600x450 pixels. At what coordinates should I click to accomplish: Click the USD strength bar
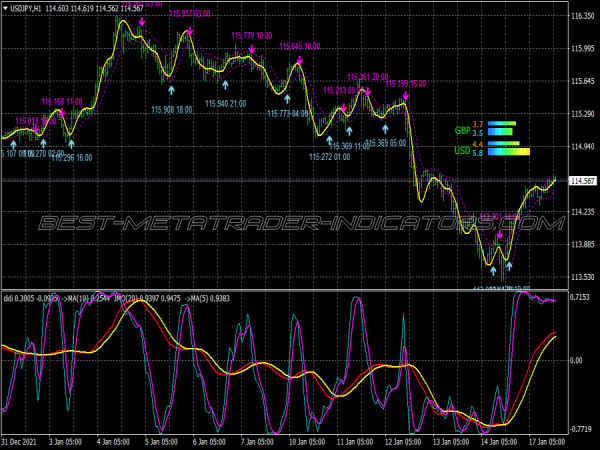[508, 149]
